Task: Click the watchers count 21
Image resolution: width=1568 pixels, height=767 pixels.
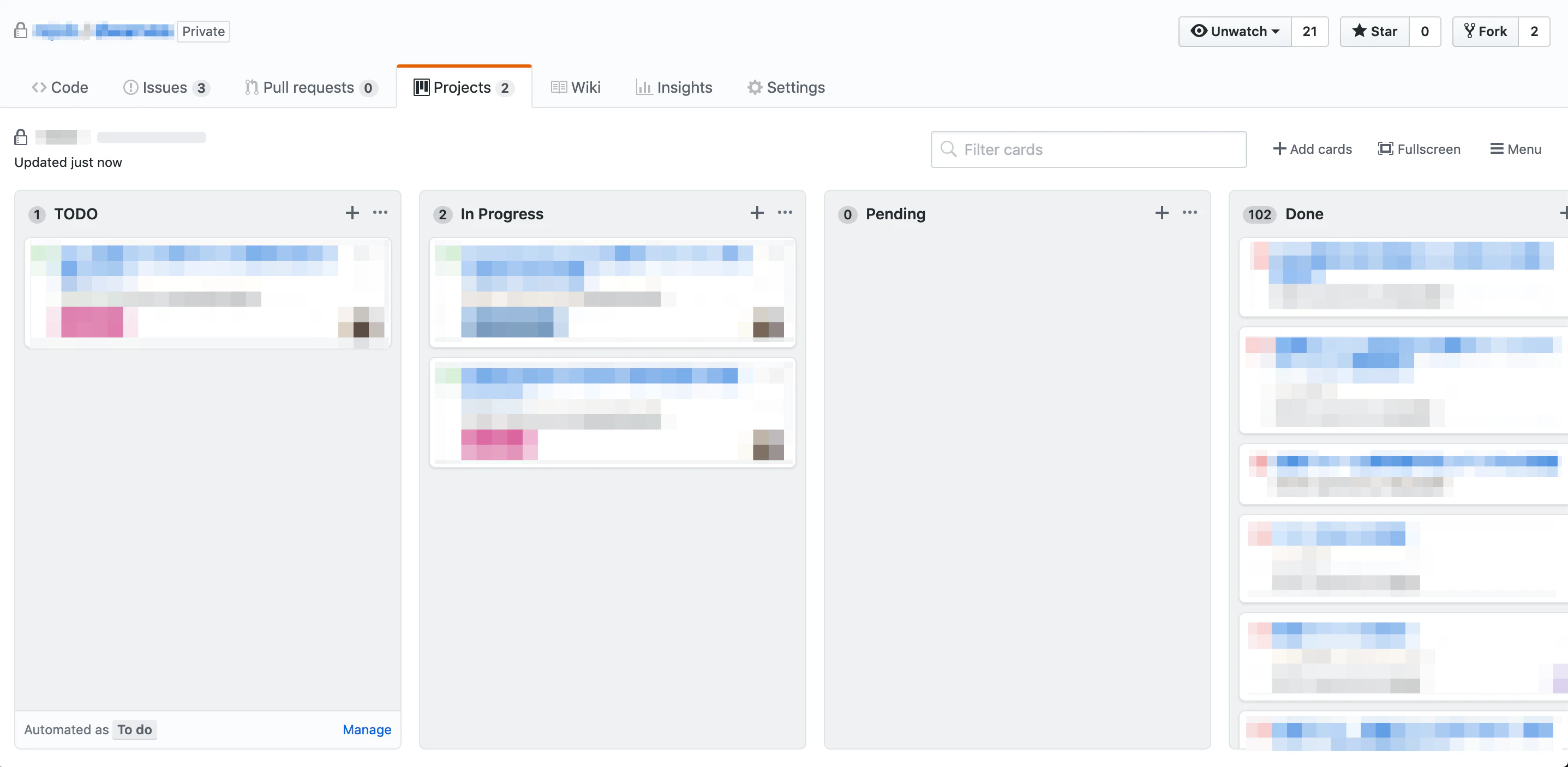Action: pyautogui.click(x=1309, y=31)
